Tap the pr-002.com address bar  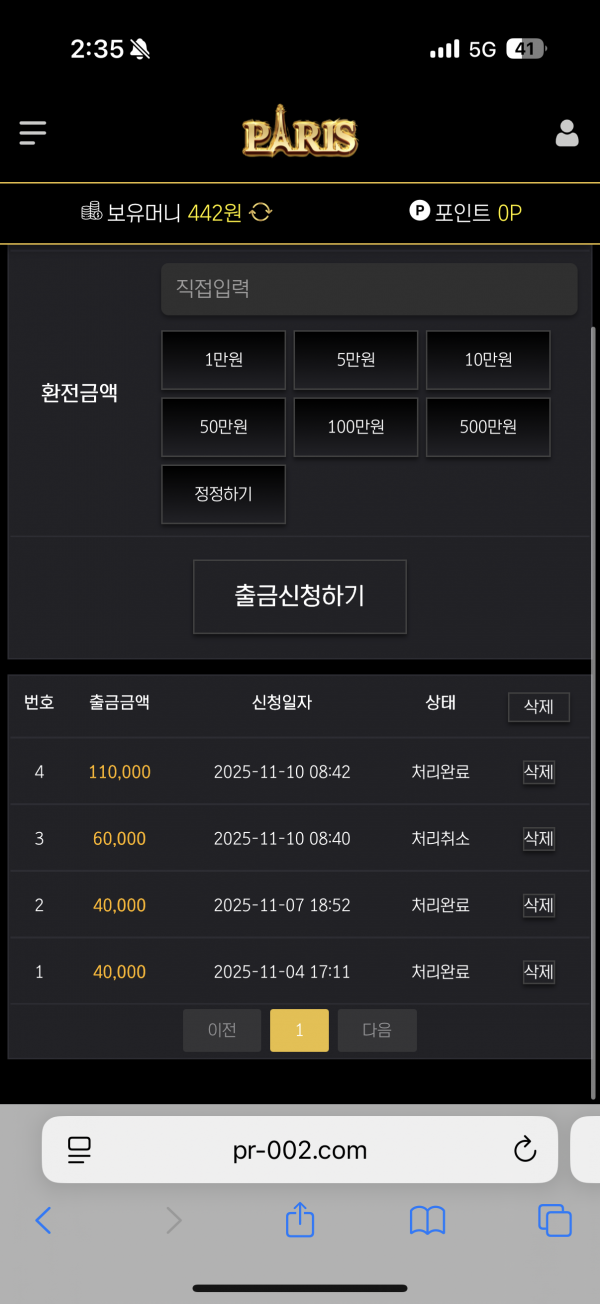tap(299, 1150)
